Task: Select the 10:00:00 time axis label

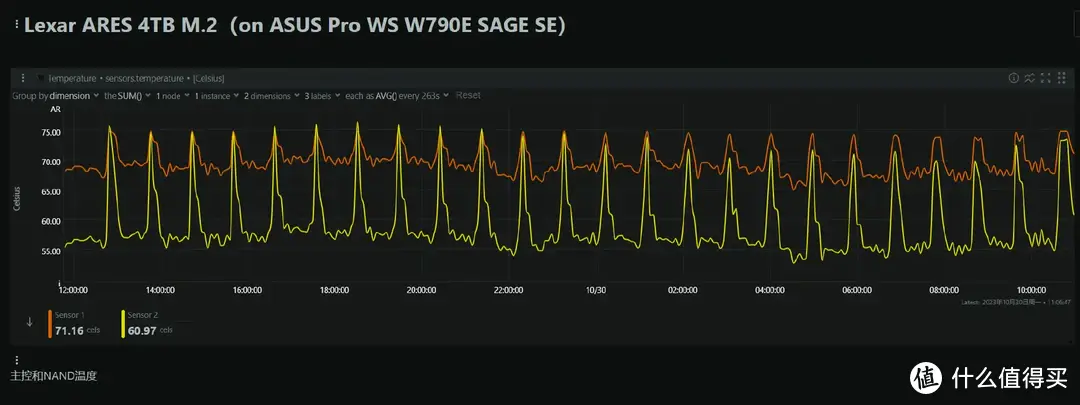Action: tap(1030, 291)
